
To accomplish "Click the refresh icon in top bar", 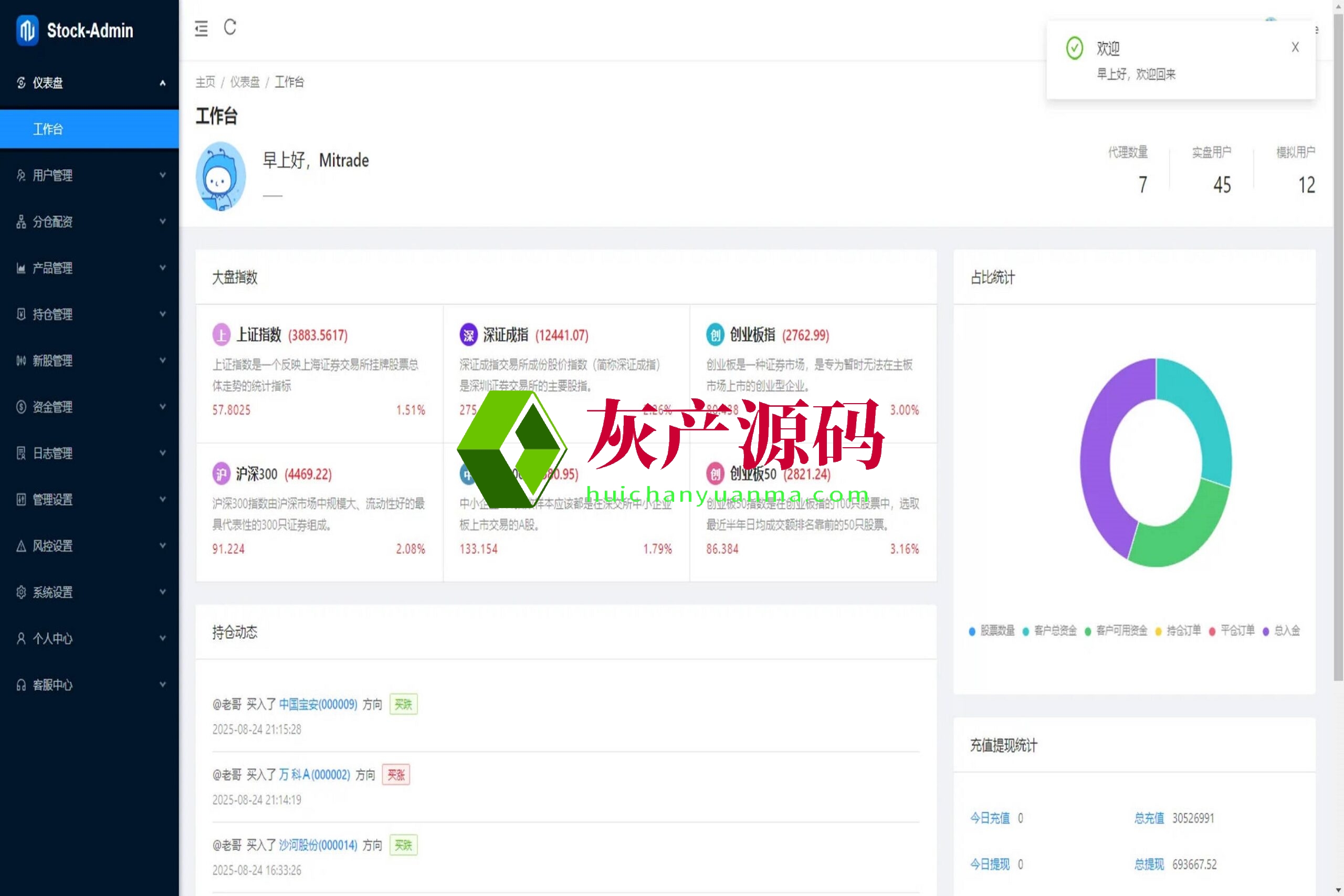I will pyautogui.click(x=230, y=27).
